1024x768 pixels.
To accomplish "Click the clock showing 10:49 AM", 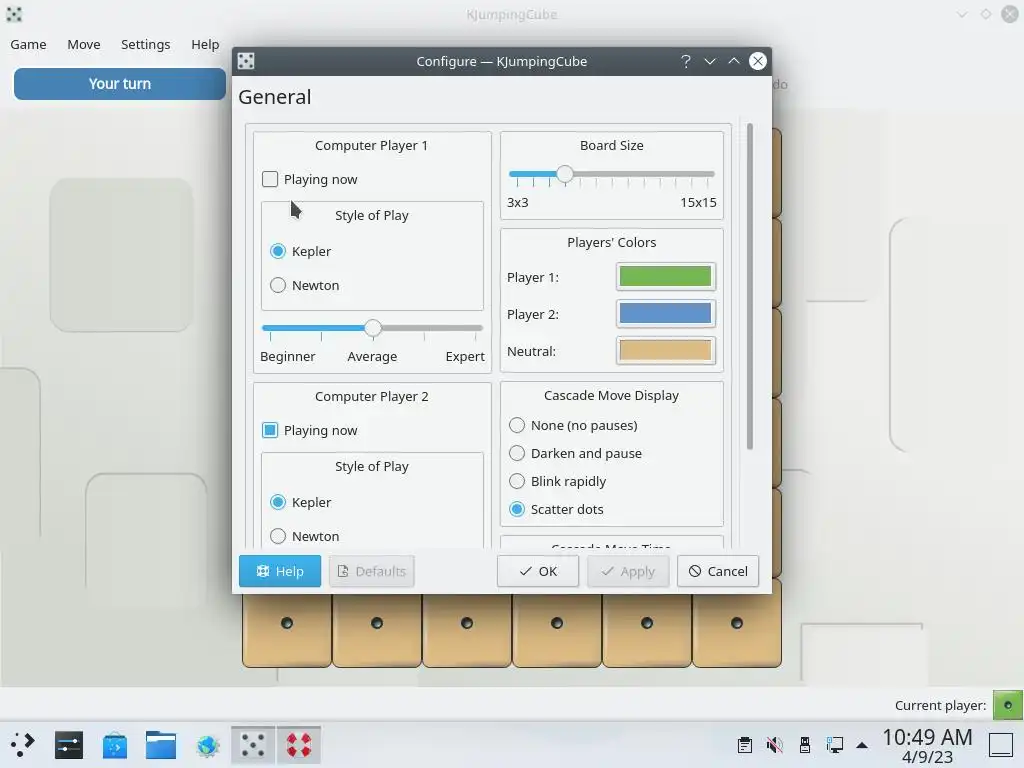I will [927, 737].
